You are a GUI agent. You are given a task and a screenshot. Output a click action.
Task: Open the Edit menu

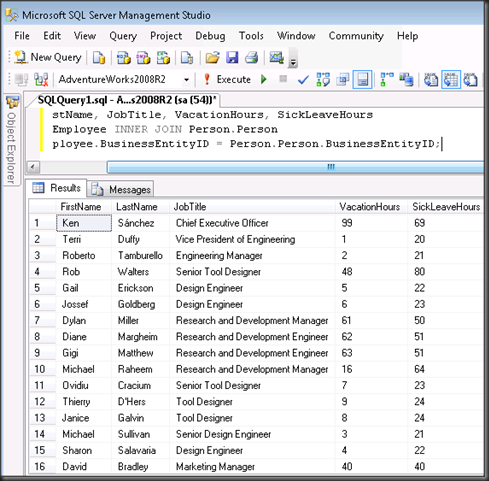(52, 36)
